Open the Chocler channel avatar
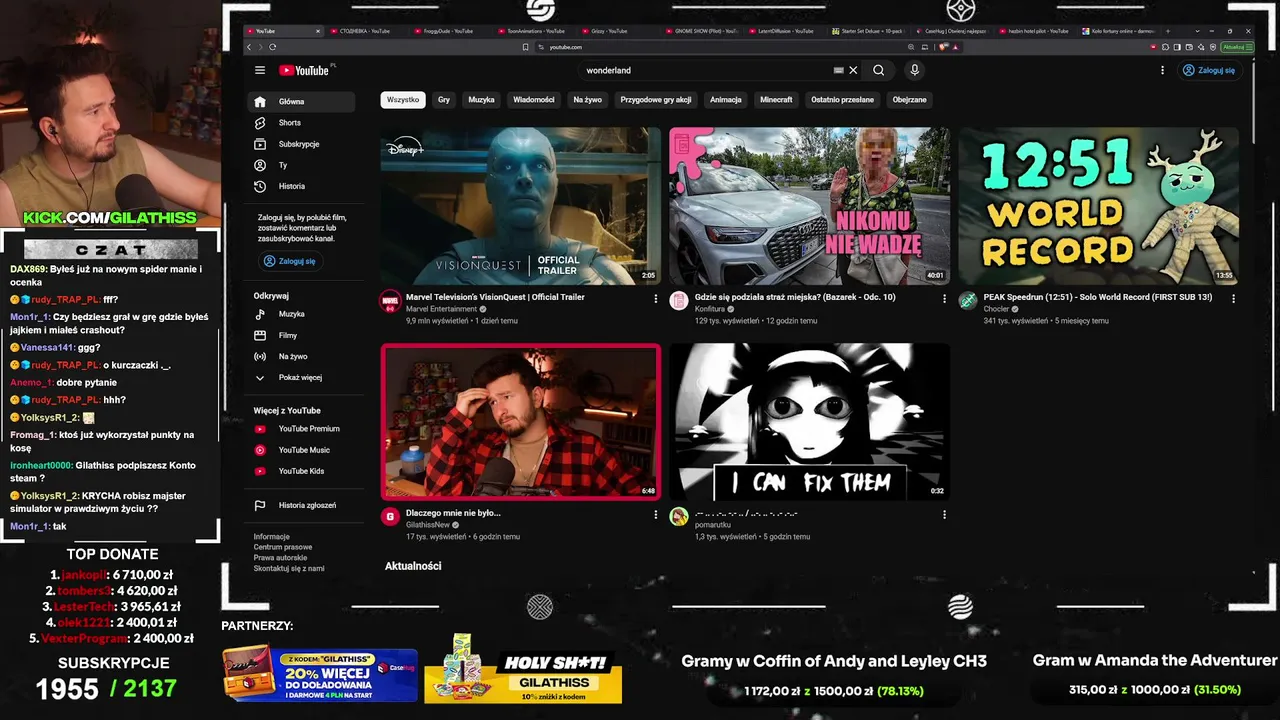 (x=968, y=301)
